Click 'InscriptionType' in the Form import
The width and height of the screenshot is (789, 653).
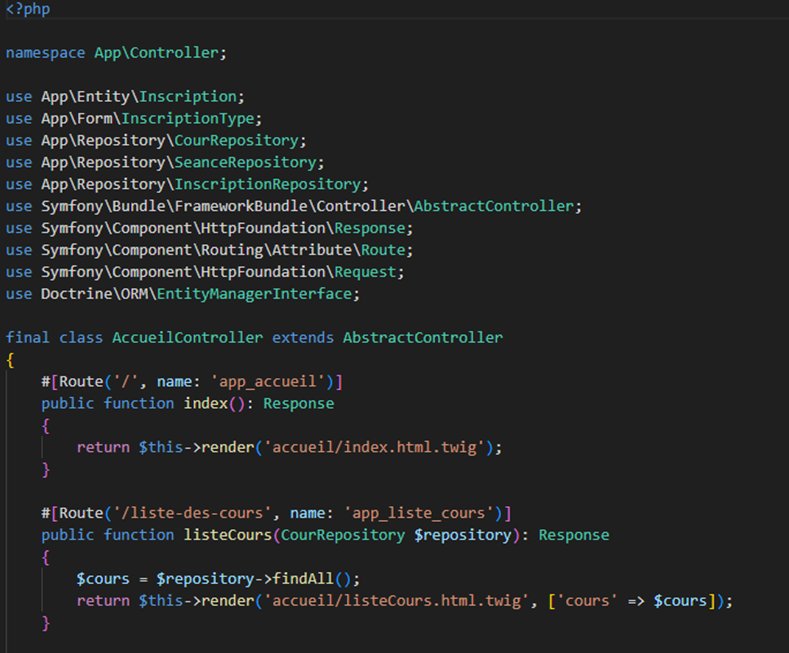tap(188, 119)
